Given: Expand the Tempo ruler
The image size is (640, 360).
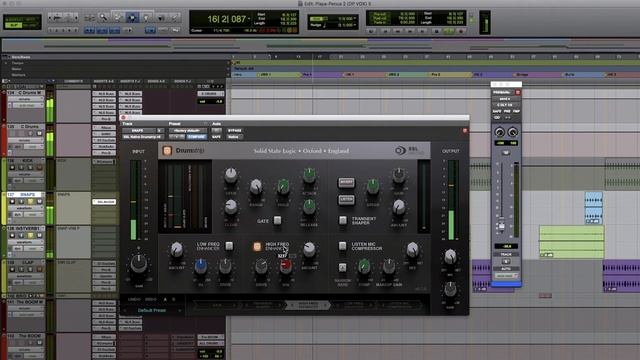Looking at the screenshot, I should pos(6,63).
